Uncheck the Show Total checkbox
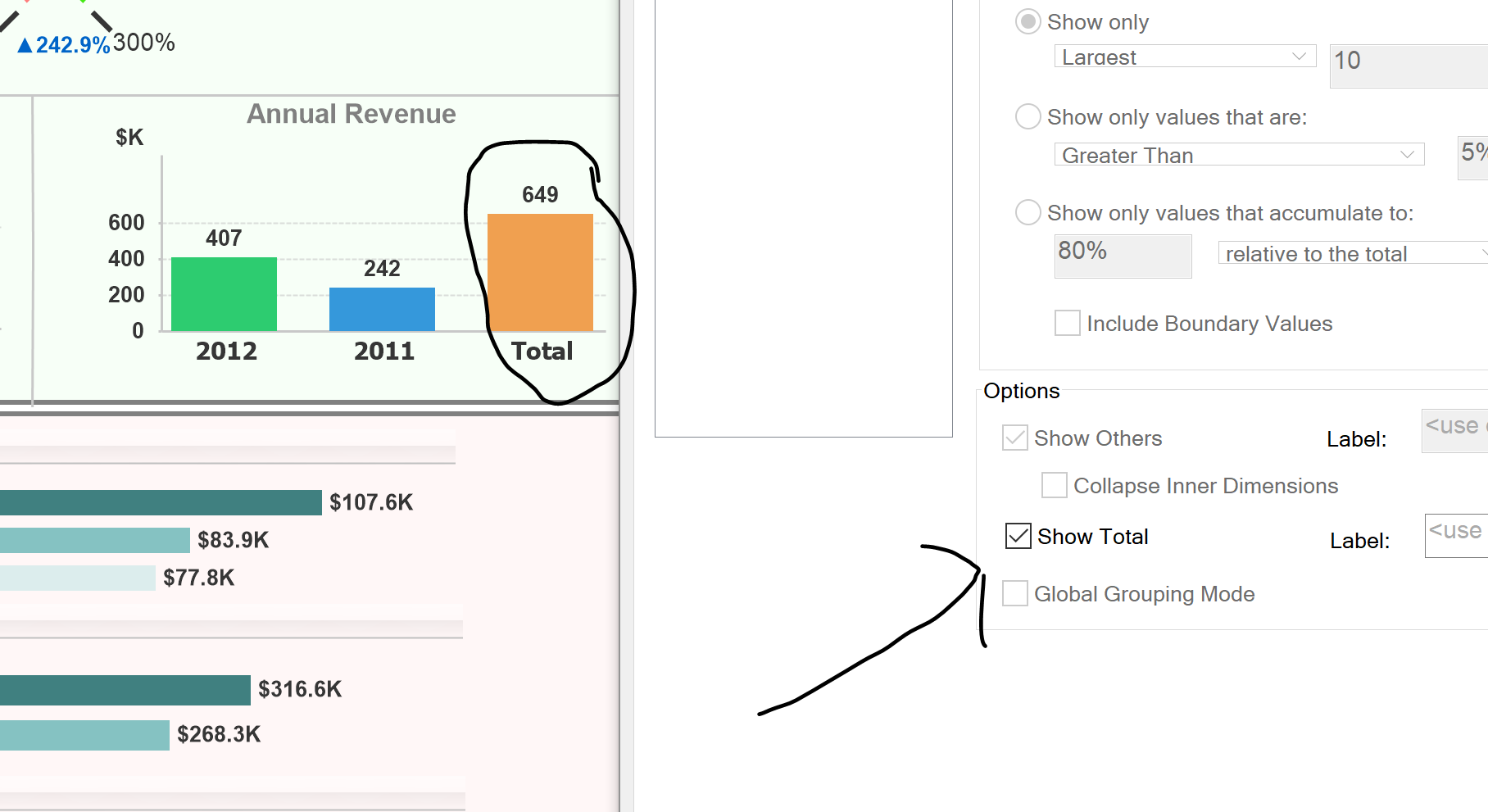 [x=1018, y=537]
